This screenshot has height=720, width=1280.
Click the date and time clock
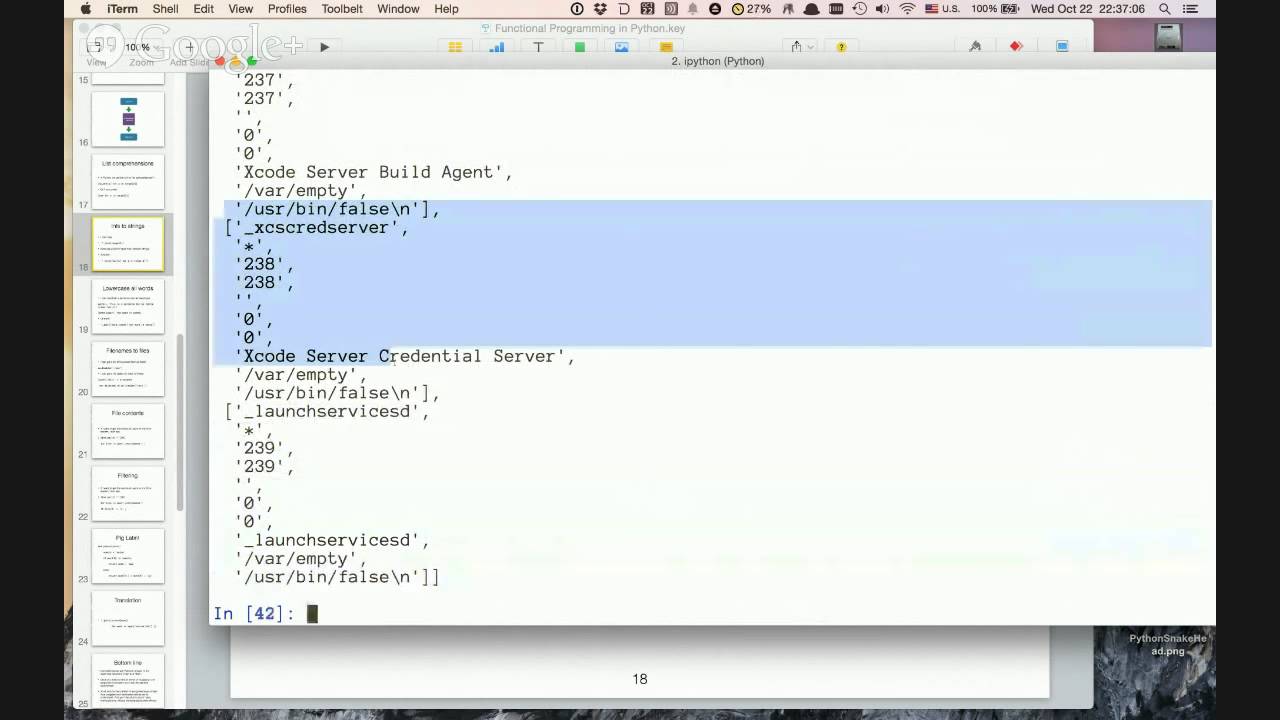pos(1088,9)
